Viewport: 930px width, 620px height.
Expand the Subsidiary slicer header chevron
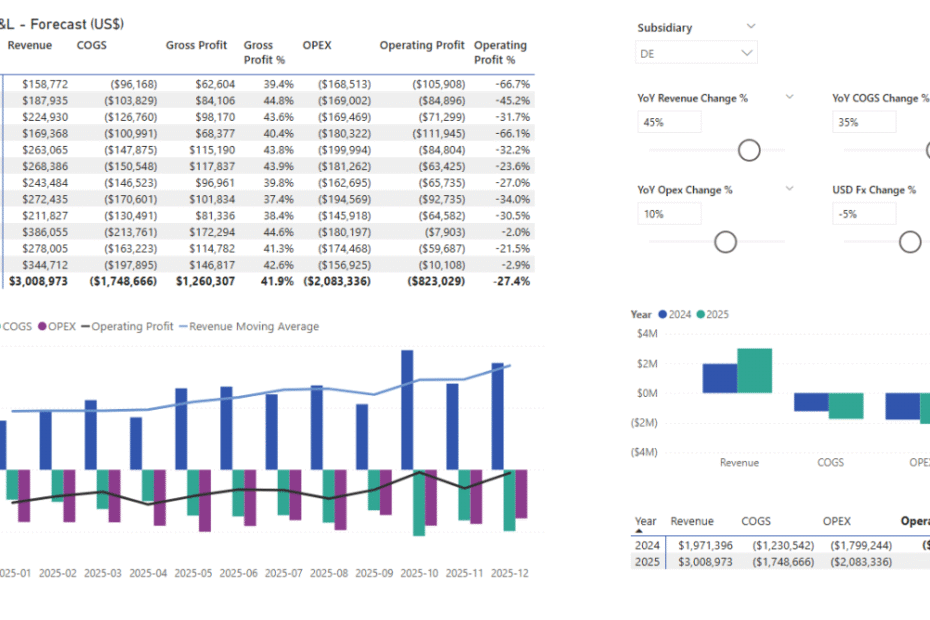(x=751, y=27)
